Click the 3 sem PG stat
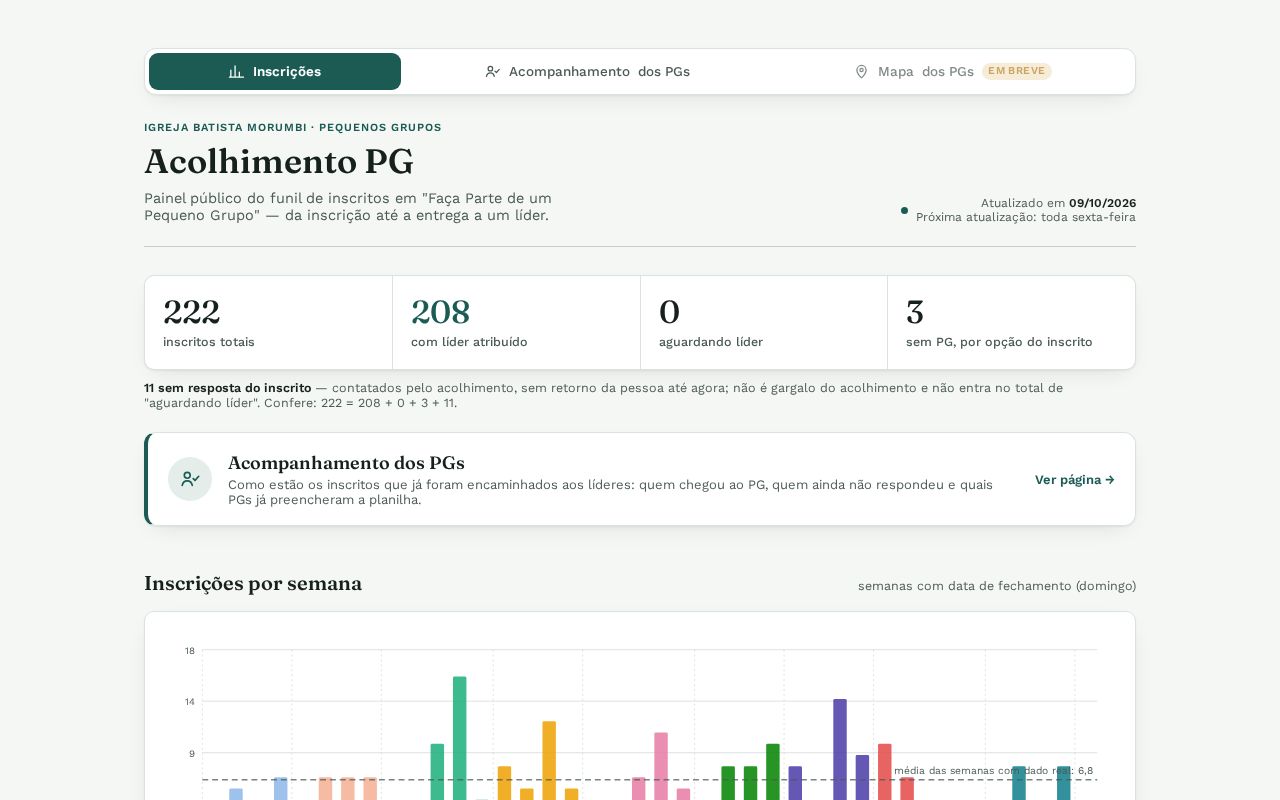Image resolution: width=1280 pixels, height=800 pixels. pos(1011,322)
